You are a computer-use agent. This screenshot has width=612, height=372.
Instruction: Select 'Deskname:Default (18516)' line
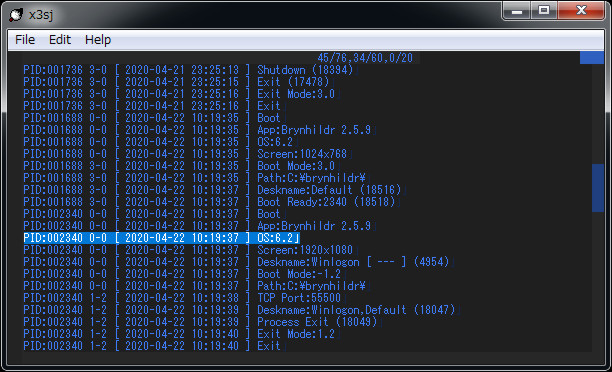pos(212,190)
